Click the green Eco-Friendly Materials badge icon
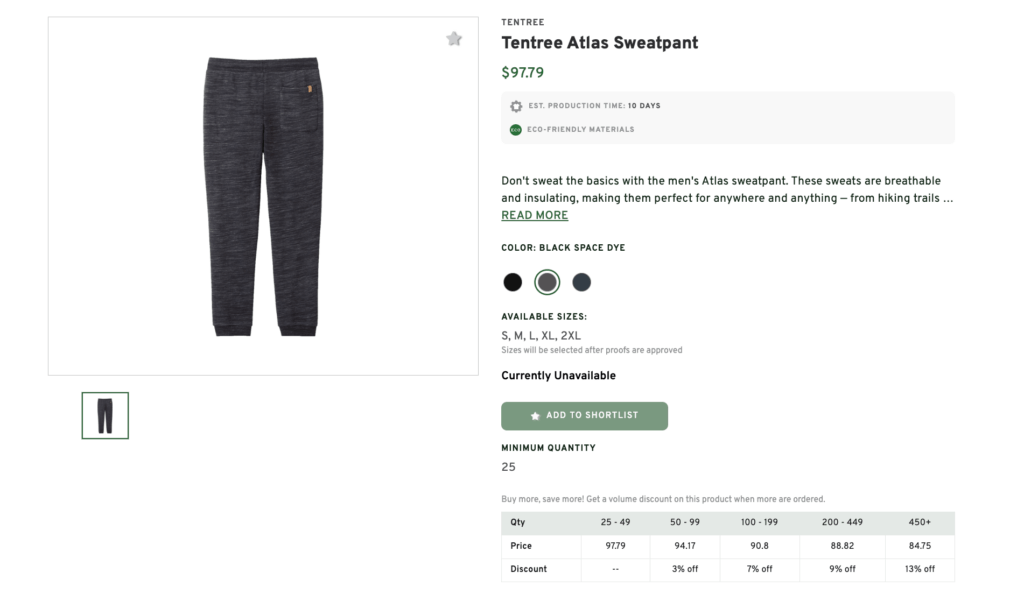This screenshot has height=594, width=1024. [513, 129]
